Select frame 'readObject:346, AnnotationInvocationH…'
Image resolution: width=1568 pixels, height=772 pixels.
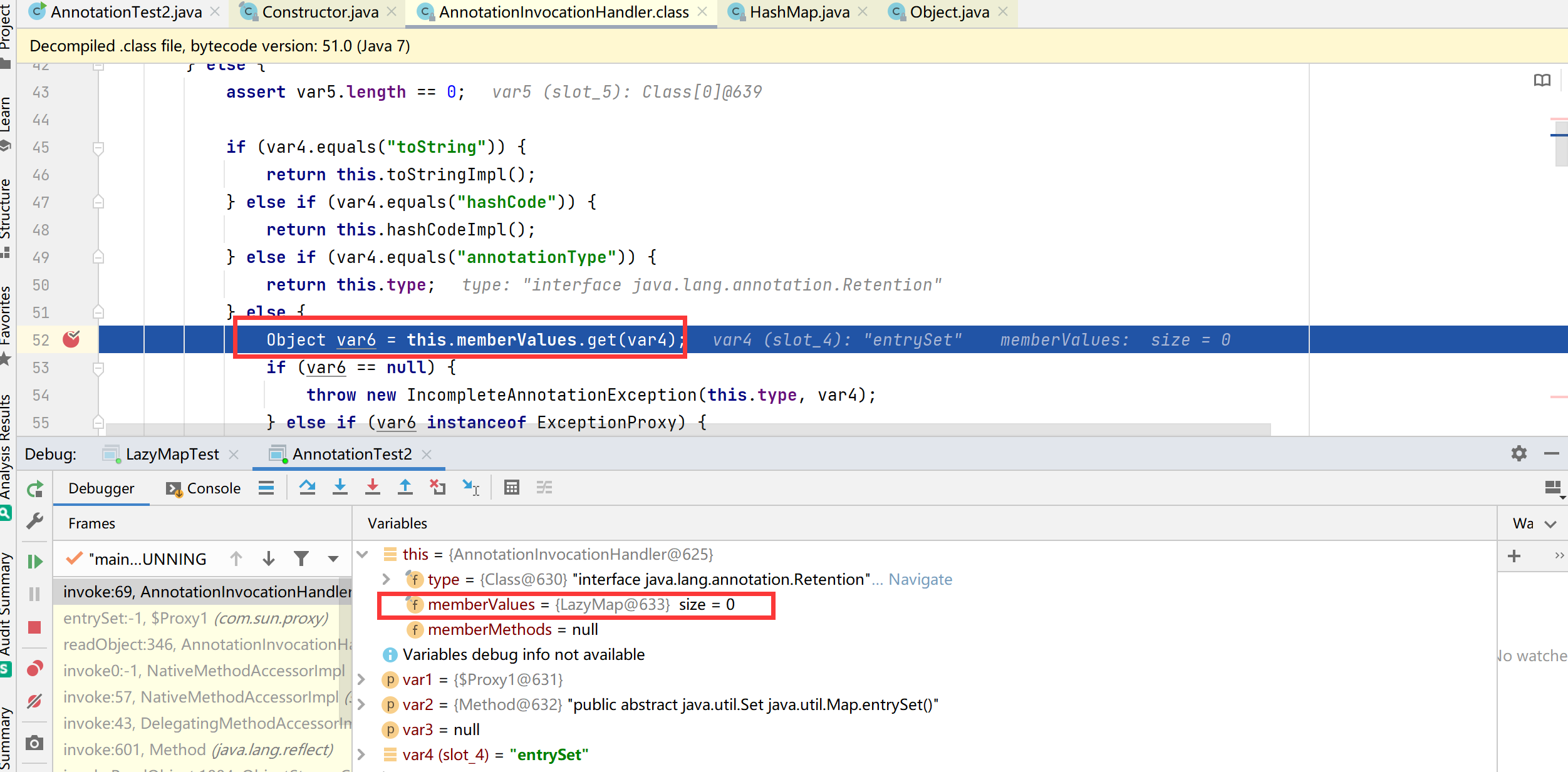(x=202, y=645)
